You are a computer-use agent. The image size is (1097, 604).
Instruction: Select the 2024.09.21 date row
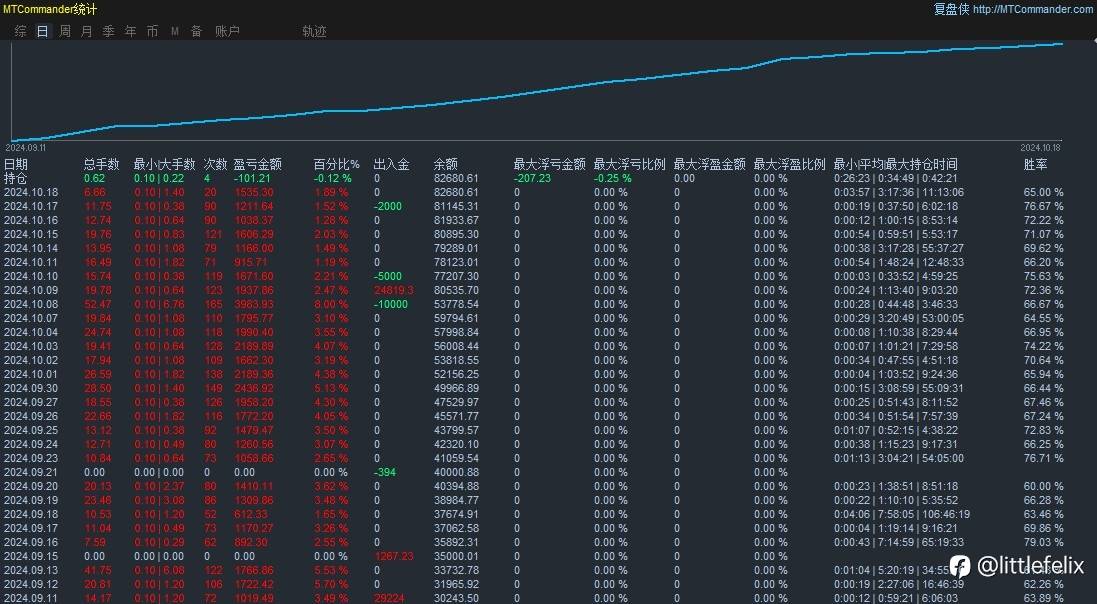click(x=31, y=472)
